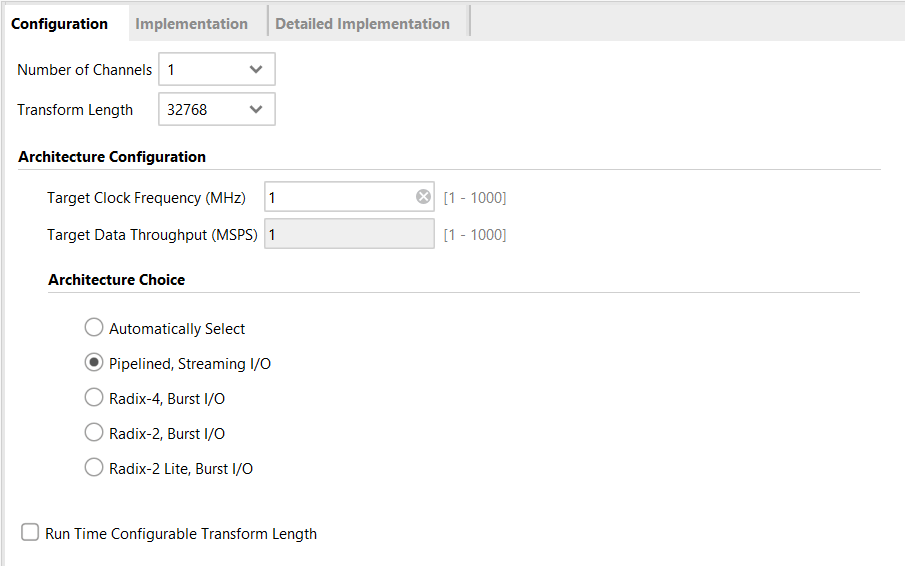
Task: Choose the Automatically Select architecture option
Action: click(x=94, y=328)
